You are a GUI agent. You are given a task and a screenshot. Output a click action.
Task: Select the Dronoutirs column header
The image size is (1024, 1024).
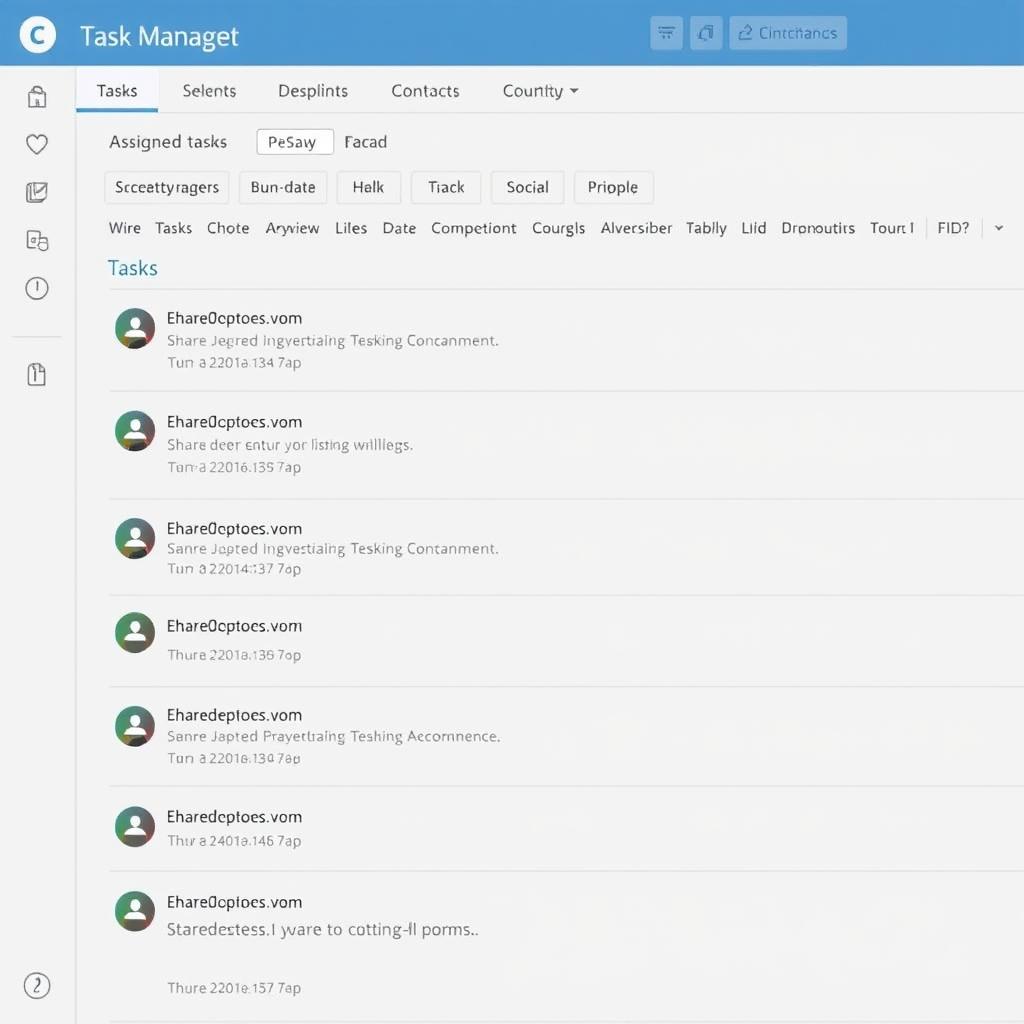coord(818,228)
